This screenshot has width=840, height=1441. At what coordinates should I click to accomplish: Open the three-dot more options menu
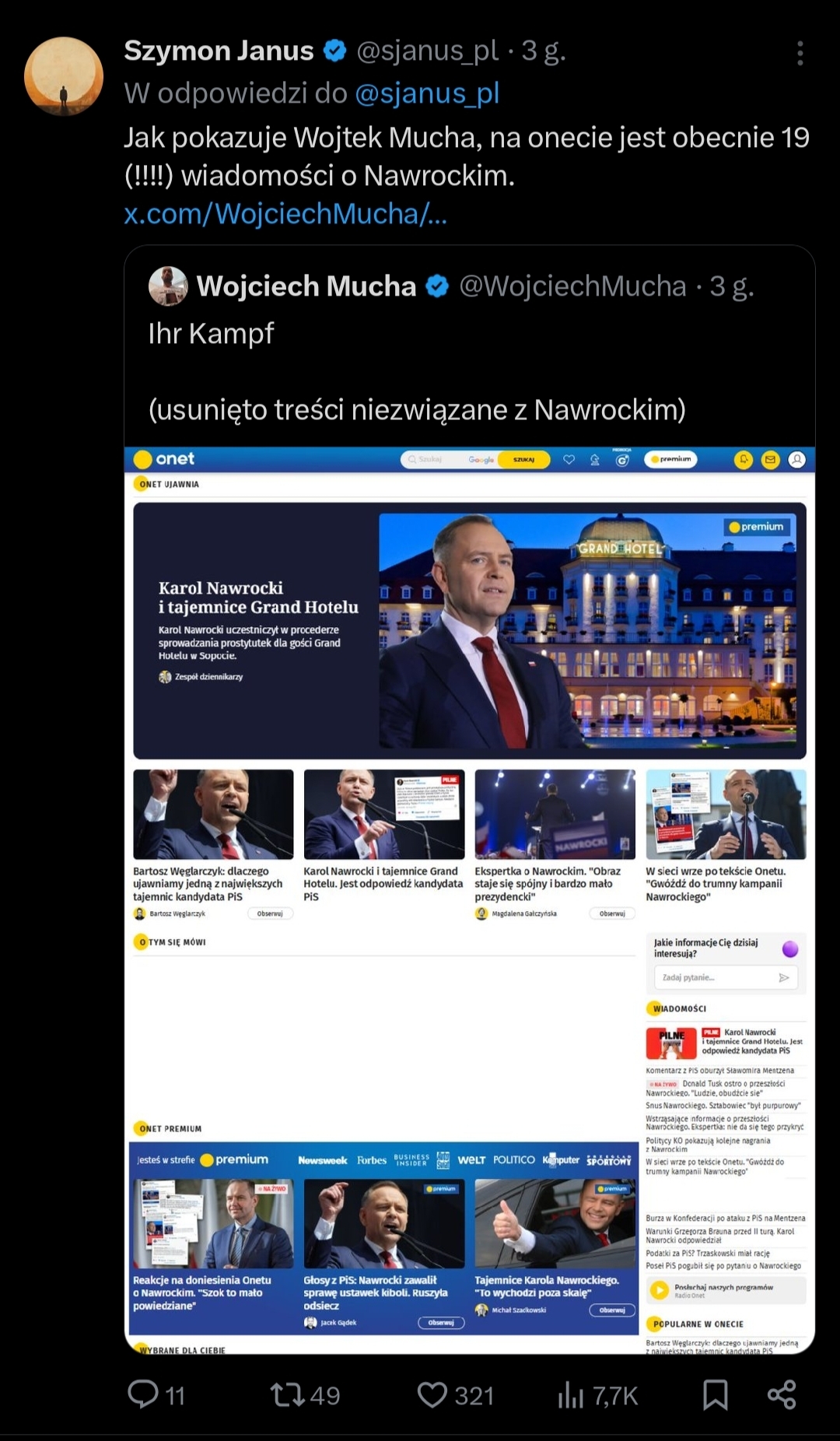pos(800,53)
